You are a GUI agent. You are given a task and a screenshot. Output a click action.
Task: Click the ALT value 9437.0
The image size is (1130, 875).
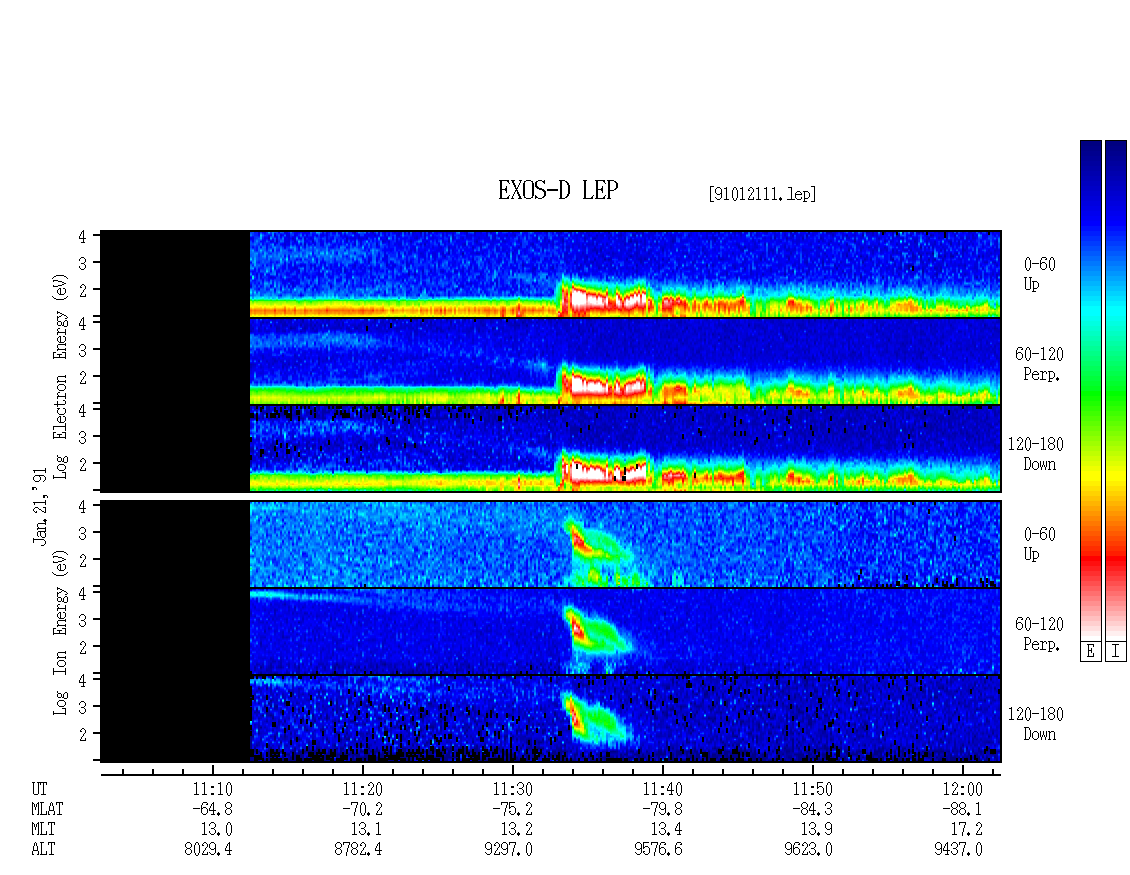958,850
